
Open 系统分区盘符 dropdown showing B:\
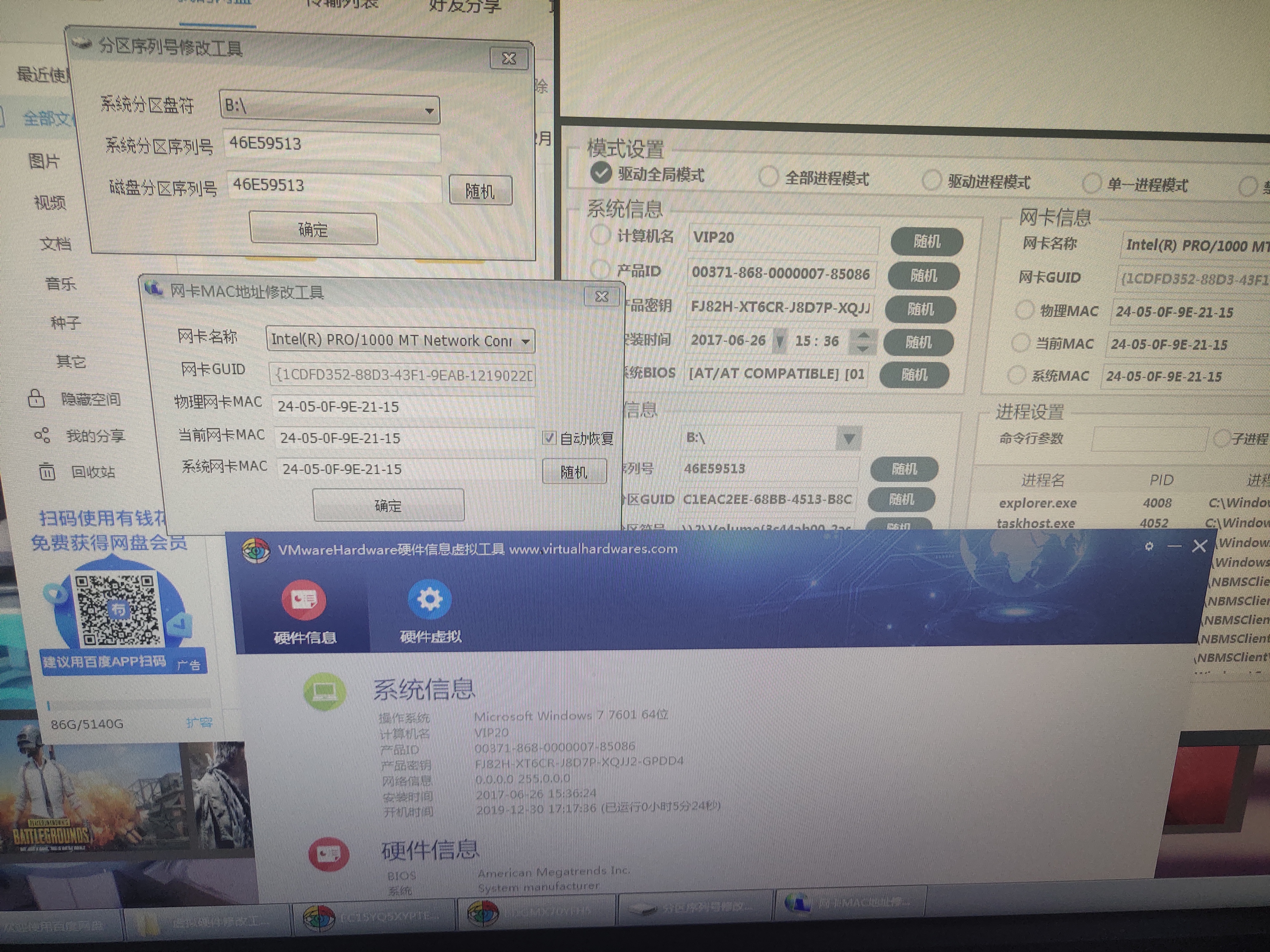329,107
